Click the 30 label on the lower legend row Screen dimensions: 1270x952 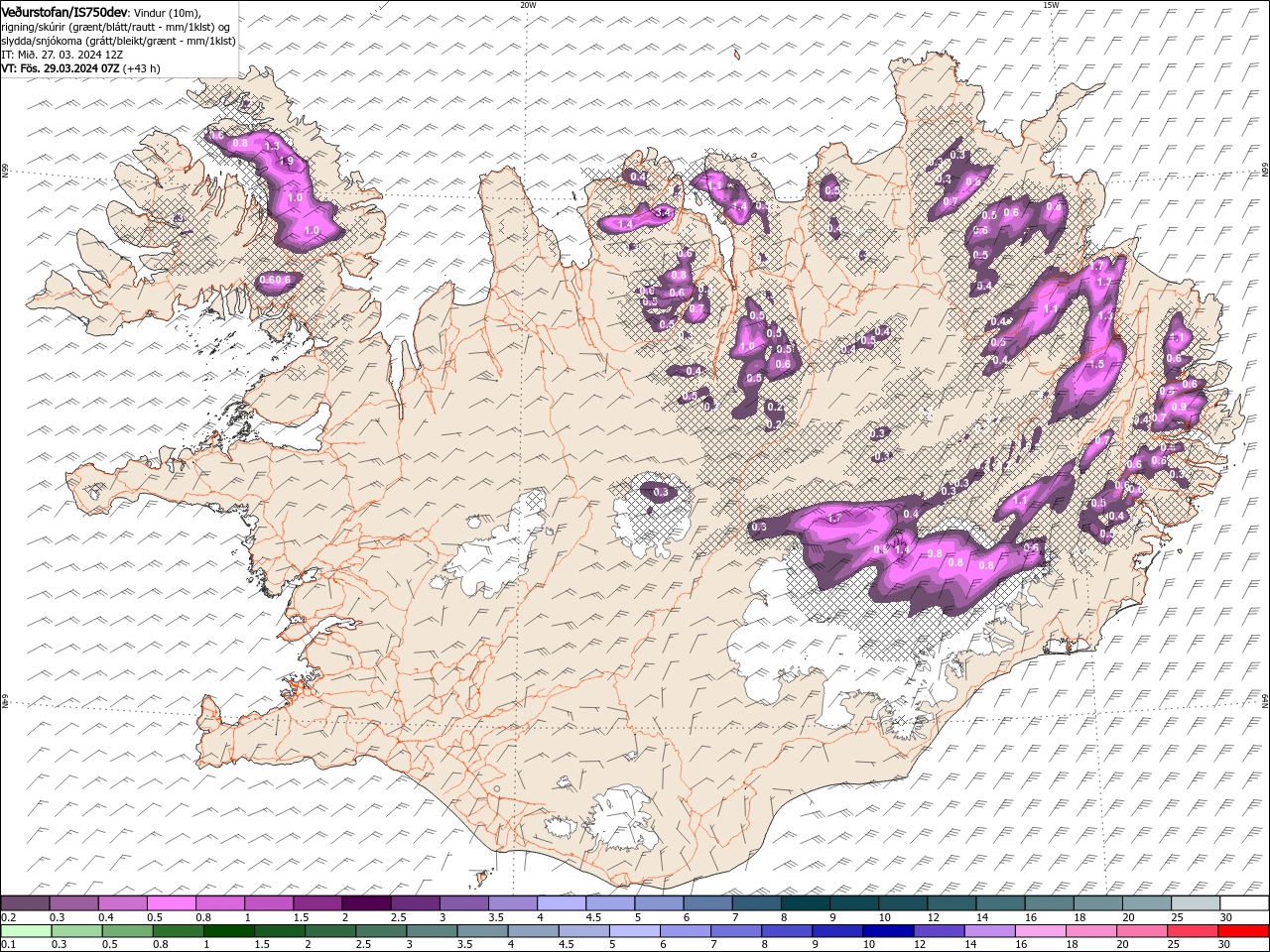coord(1225,944)
